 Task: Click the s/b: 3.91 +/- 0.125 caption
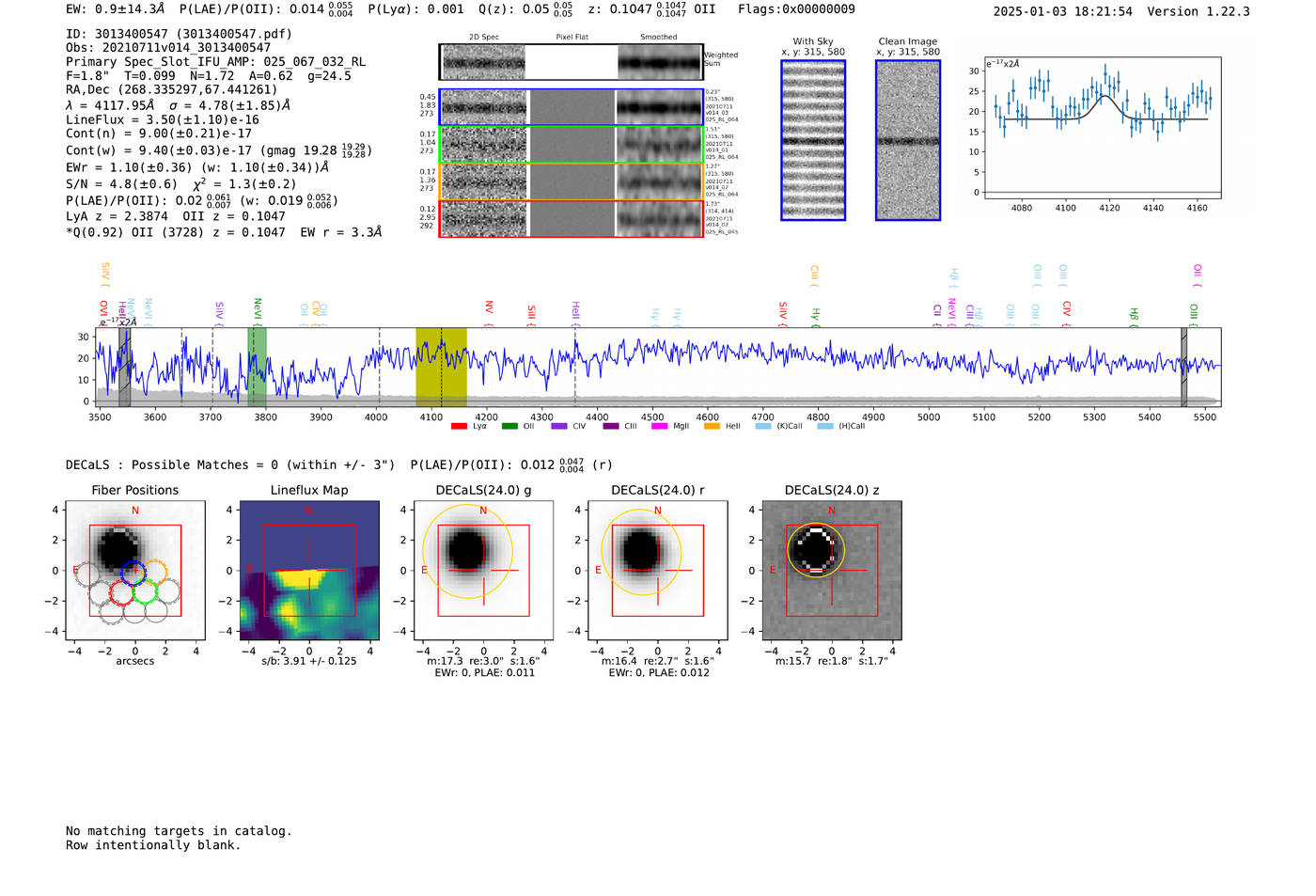(309, 661)
